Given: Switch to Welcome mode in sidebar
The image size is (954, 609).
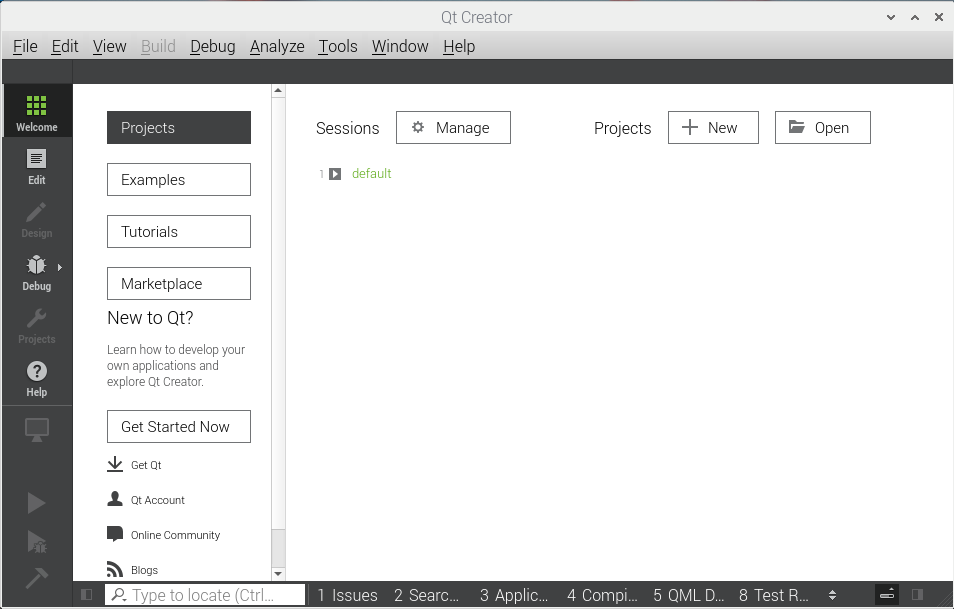Looking at the screenshot, I should click(x=36, y=111).
